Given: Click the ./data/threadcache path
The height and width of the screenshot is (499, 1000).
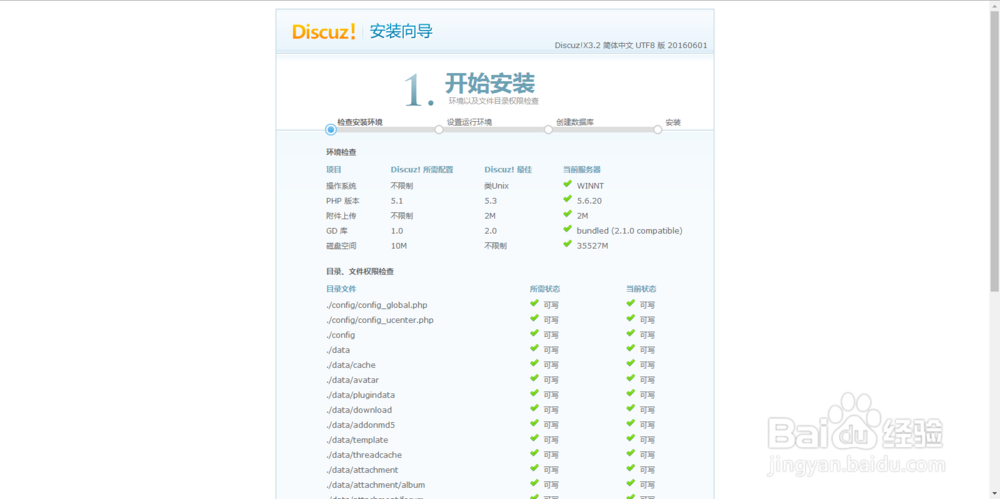Looking at the screenshot, I should pos(364,455).
